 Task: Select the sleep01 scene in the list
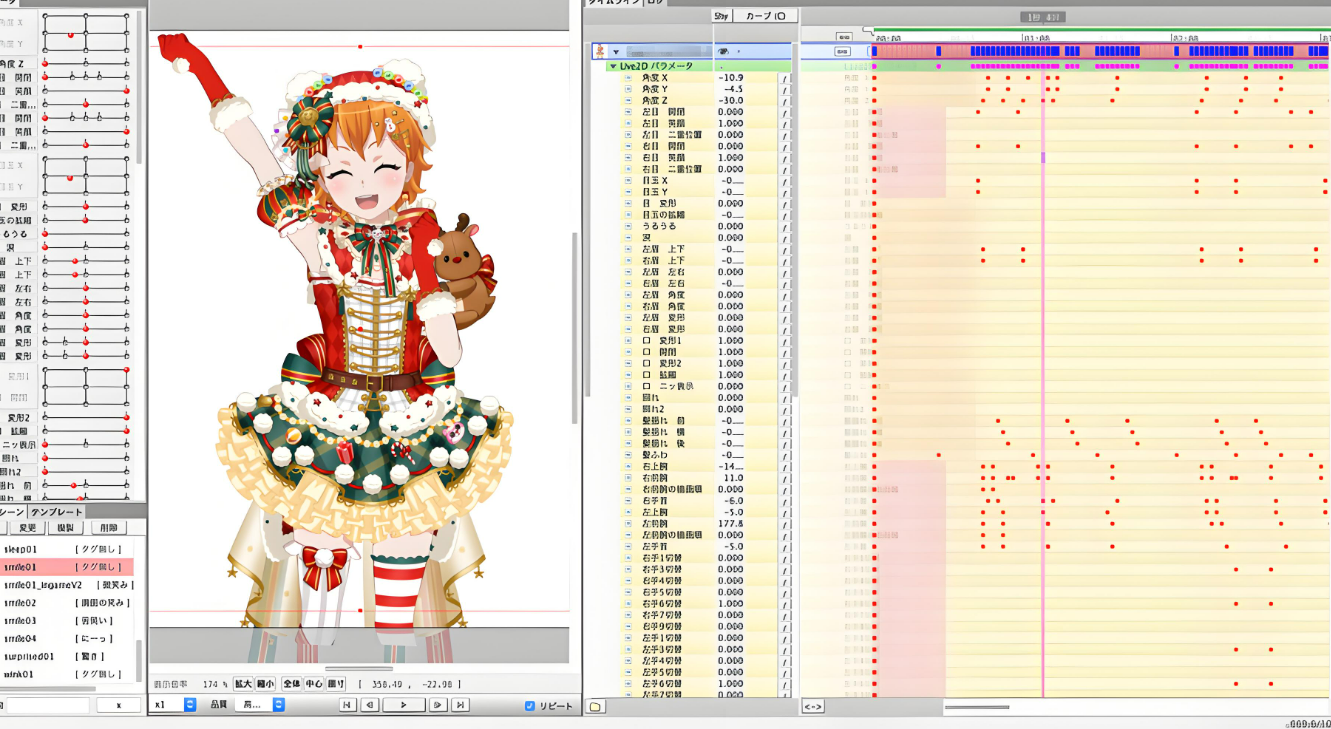[67, 549]
